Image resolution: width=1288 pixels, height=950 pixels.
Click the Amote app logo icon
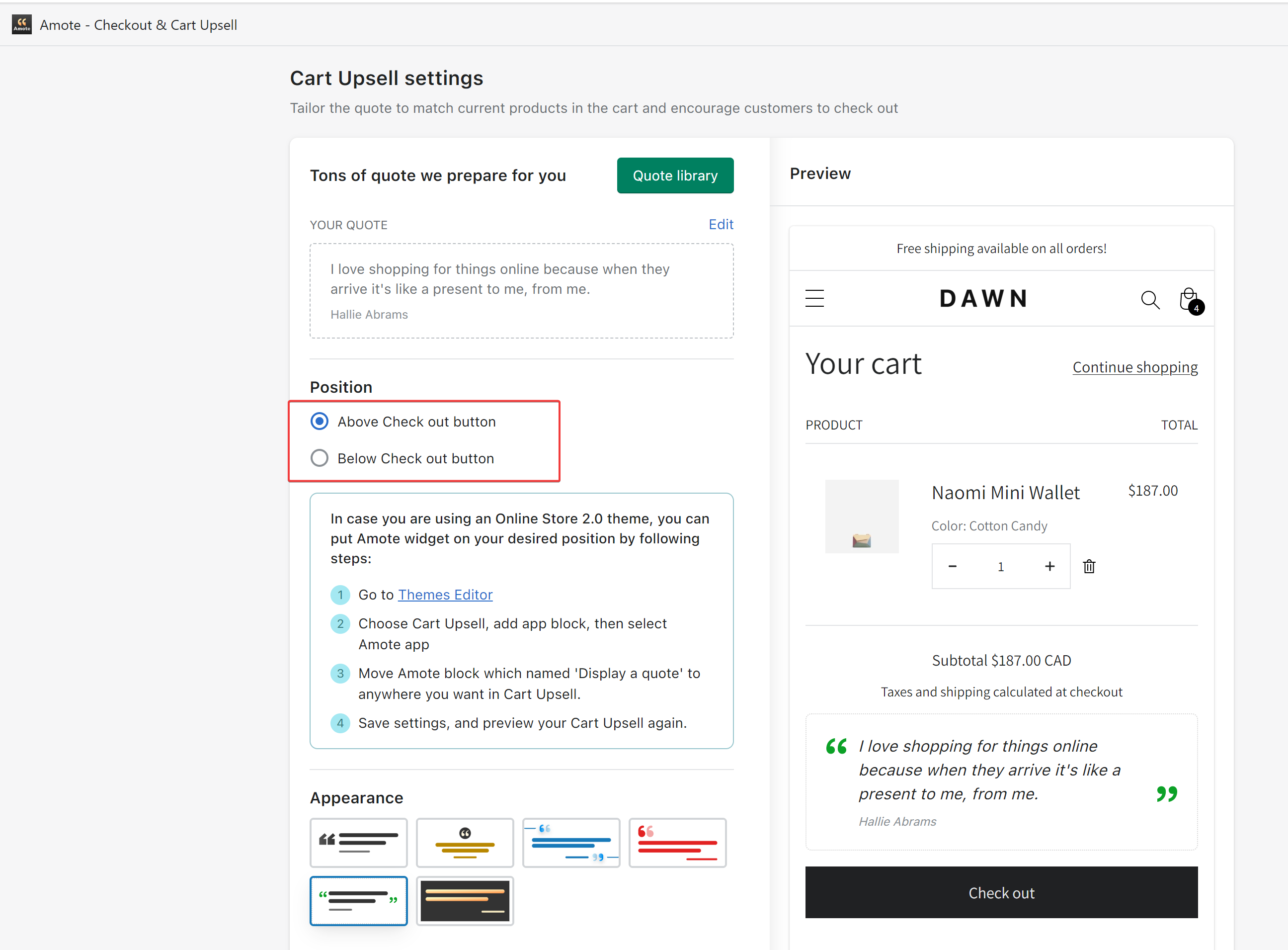pos(22,25)
